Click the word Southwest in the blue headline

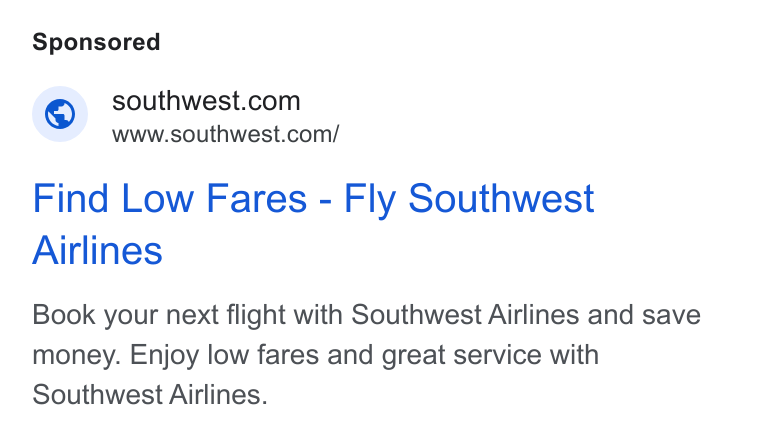click(x=501, y=198)
